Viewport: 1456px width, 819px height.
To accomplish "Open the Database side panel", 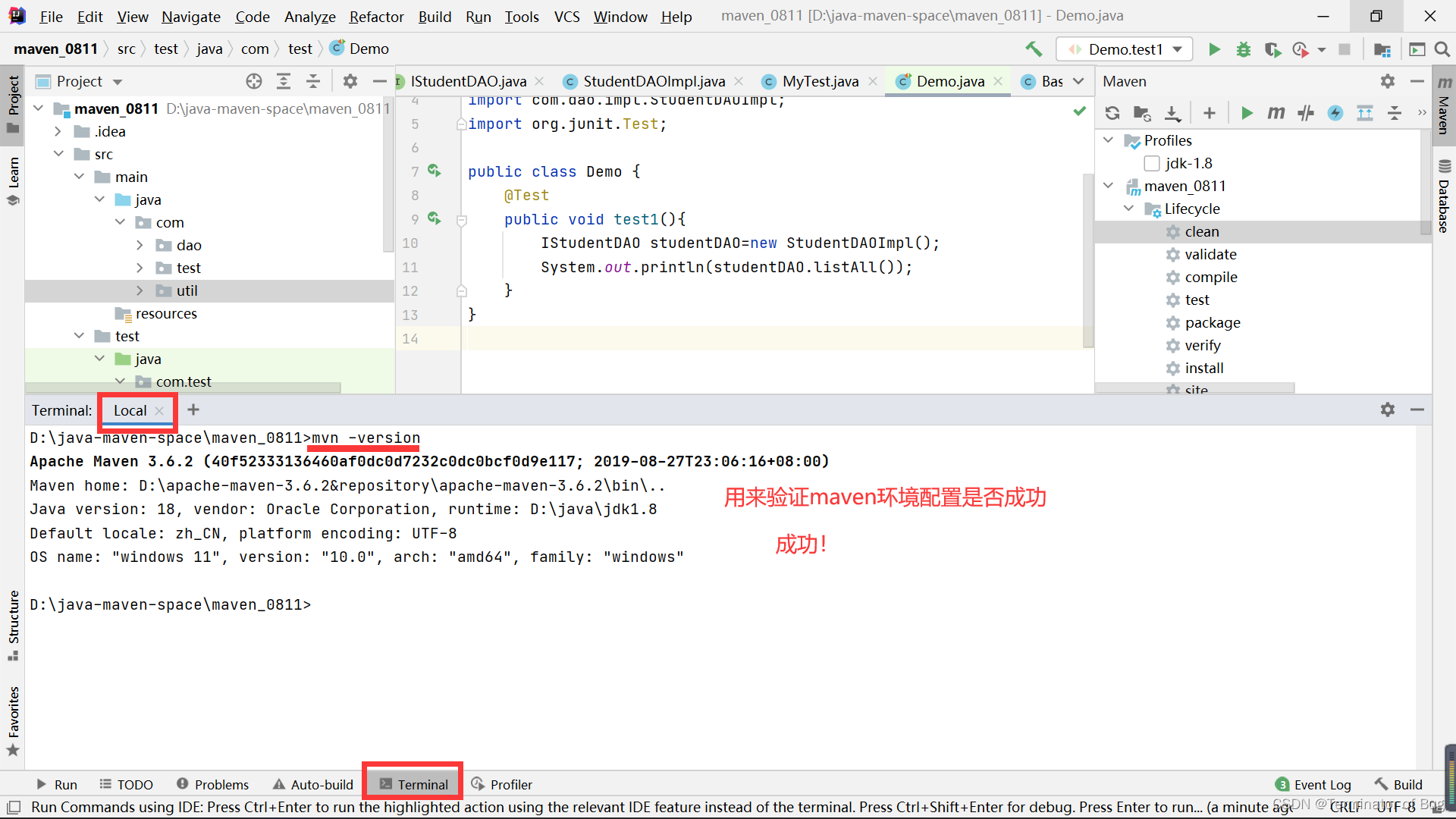I will (x=1444, y=197).
